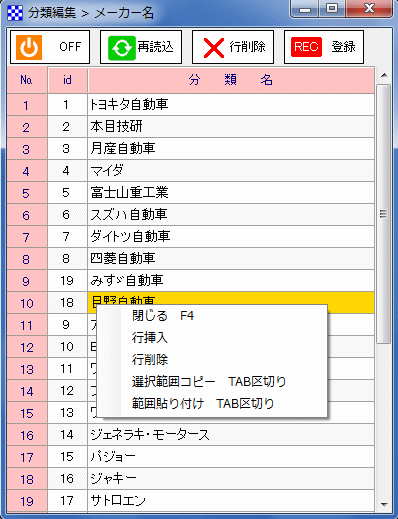Screen dimensions: 398x519
Task: Click the orange power OFF icon
Action: pyautogui.click(x=29, y=47)
